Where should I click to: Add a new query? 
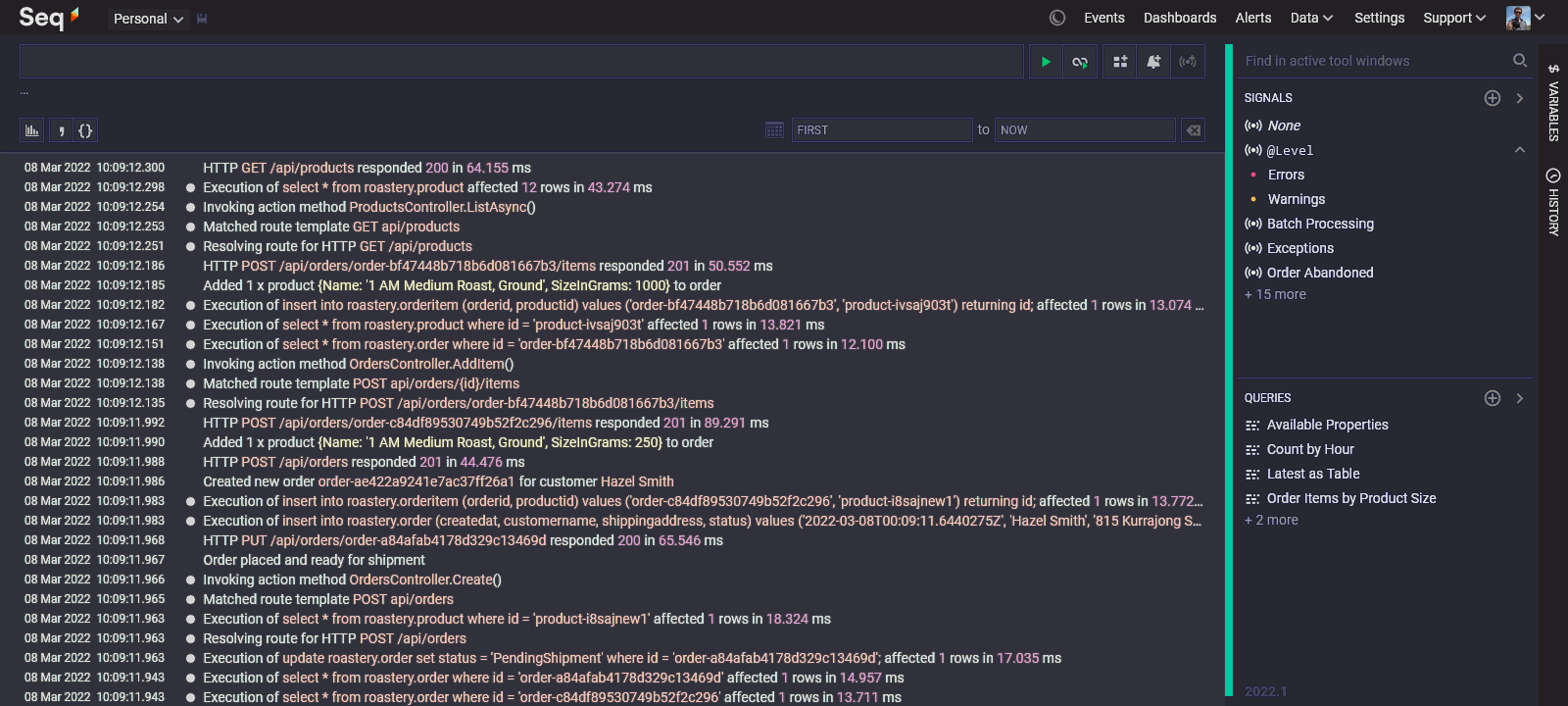(1493, 398)
